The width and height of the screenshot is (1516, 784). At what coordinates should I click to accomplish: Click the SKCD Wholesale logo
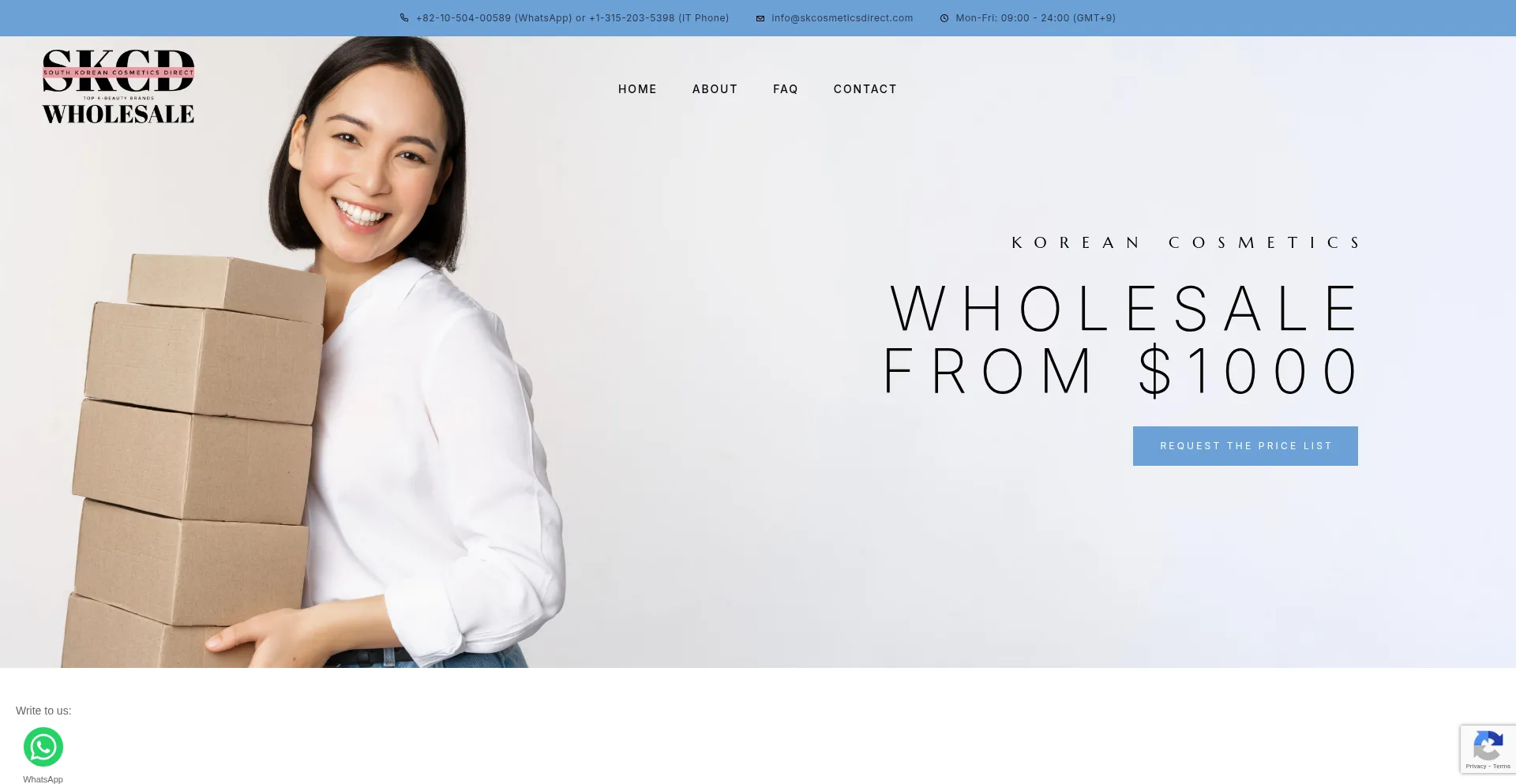[x=118, y=87]
